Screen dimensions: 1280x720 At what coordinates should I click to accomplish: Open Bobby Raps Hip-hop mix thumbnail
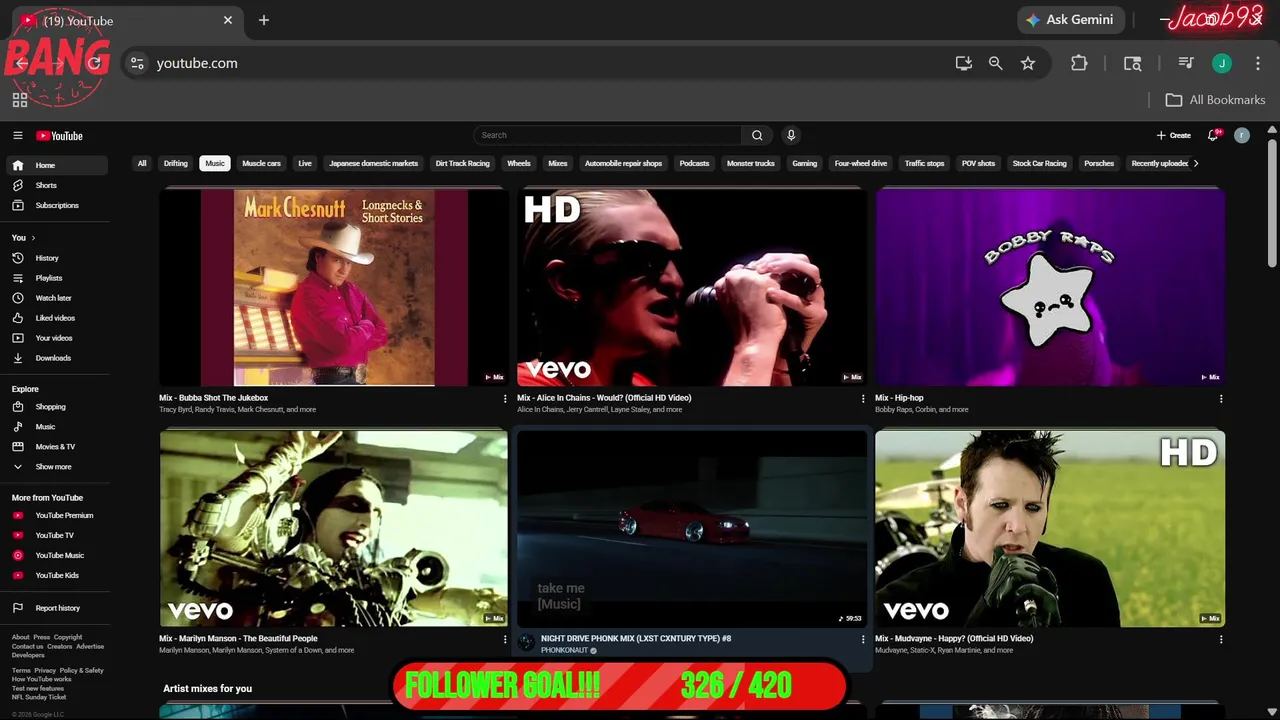(1050, 288)
